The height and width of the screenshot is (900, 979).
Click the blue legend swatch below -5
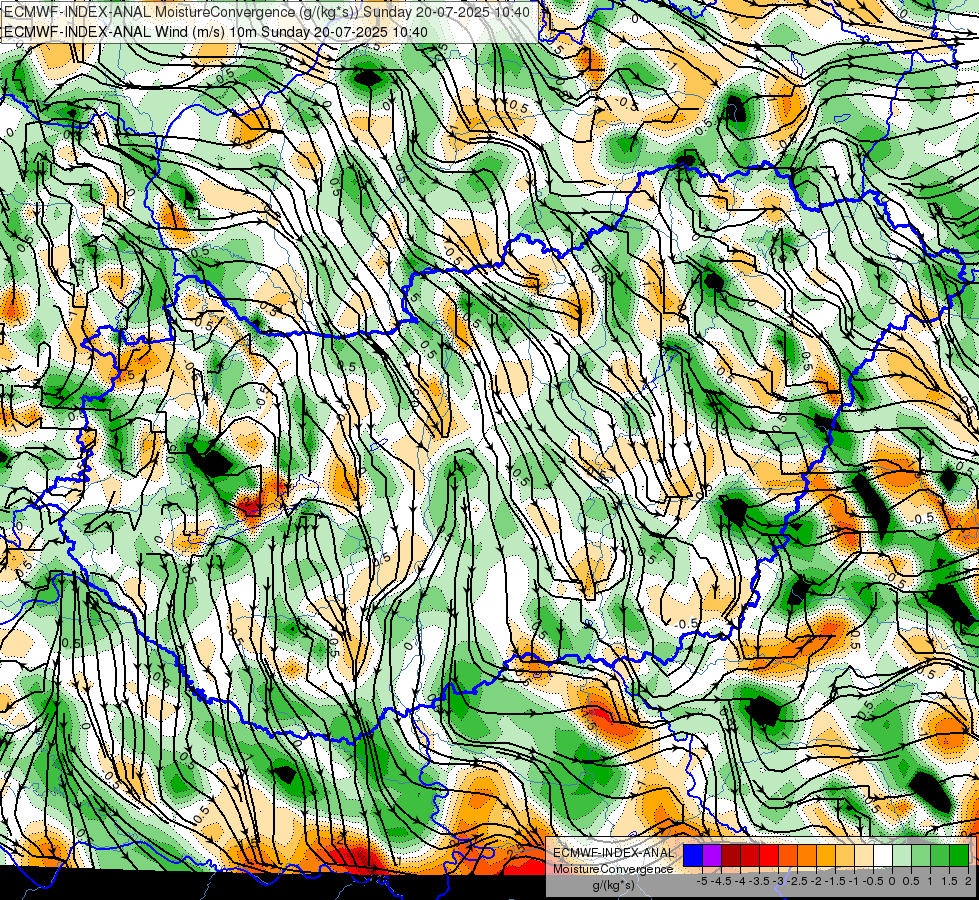(693, 855)
